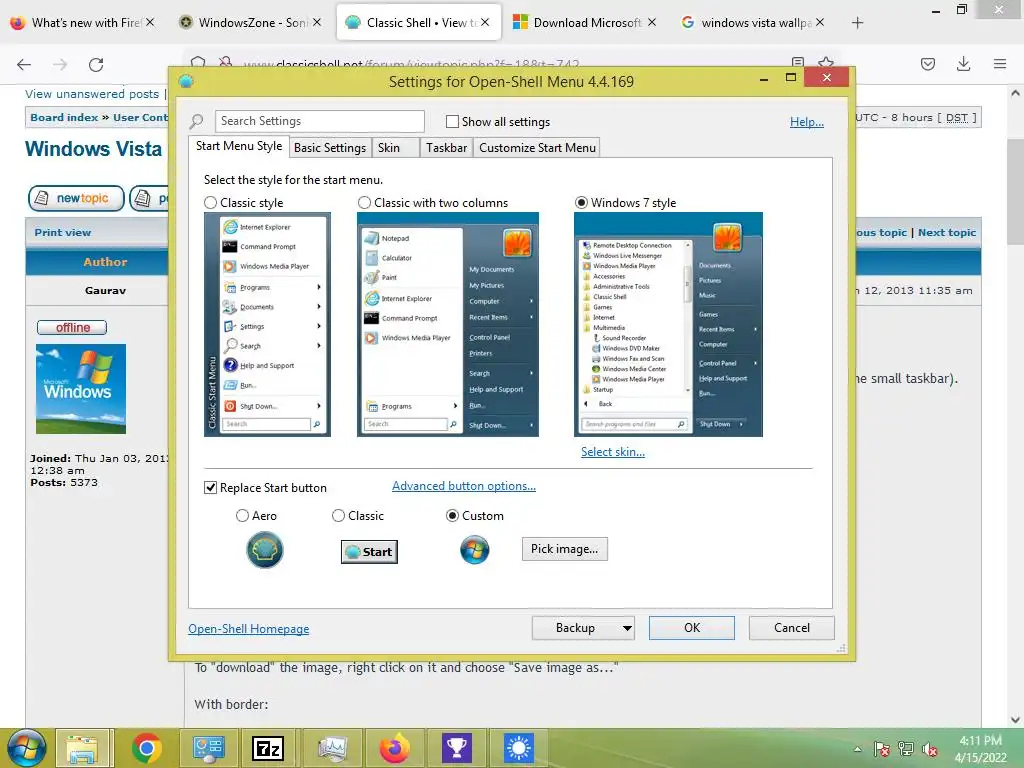The width and height of the screenshot is (1024, 768).
Task: Open Firefox downloads panel
Action: click(x=963, y=63)
